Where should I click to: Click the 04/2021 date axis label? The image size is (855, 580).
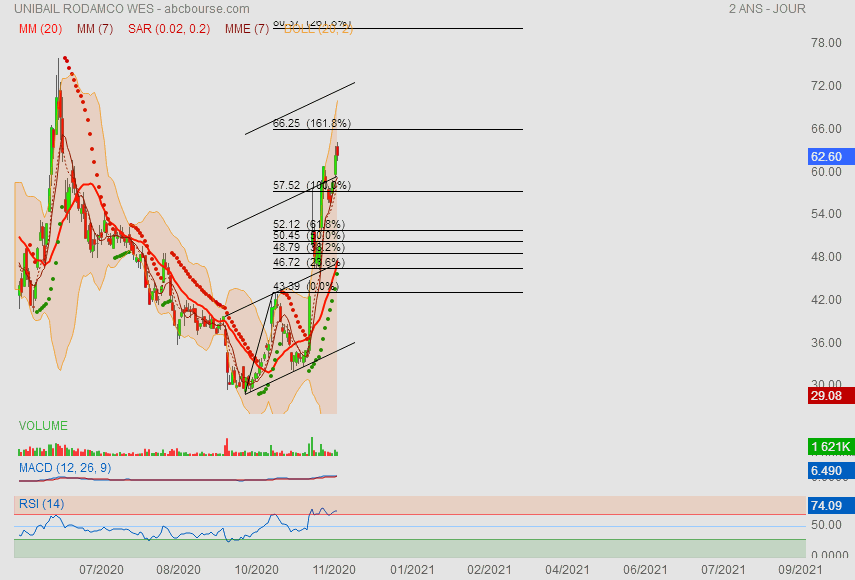[x=567, y=570]
